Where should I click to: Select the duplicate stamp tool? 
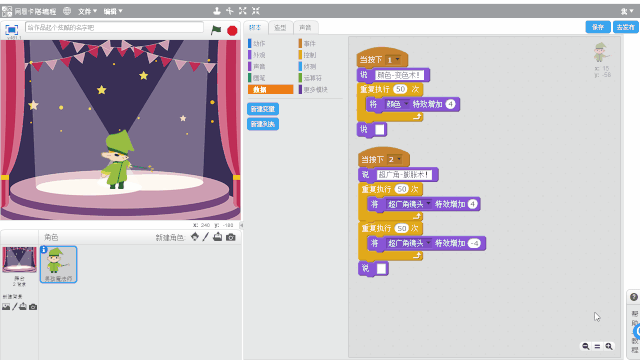point(217,11)
